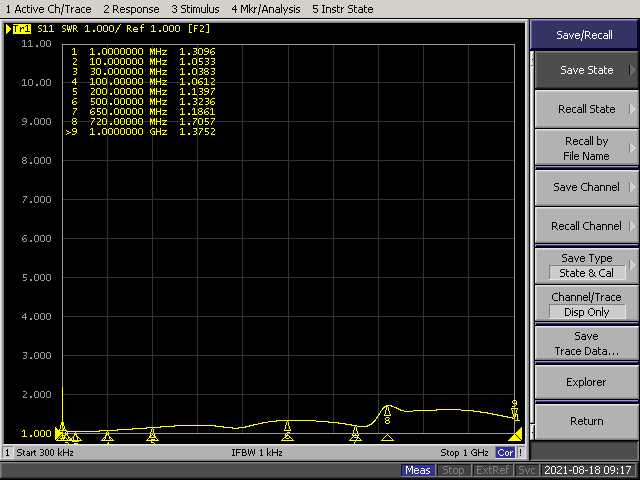This screenshot has width=640, height=480.
Task: Click the Return softkey
Action: point(586,421)
